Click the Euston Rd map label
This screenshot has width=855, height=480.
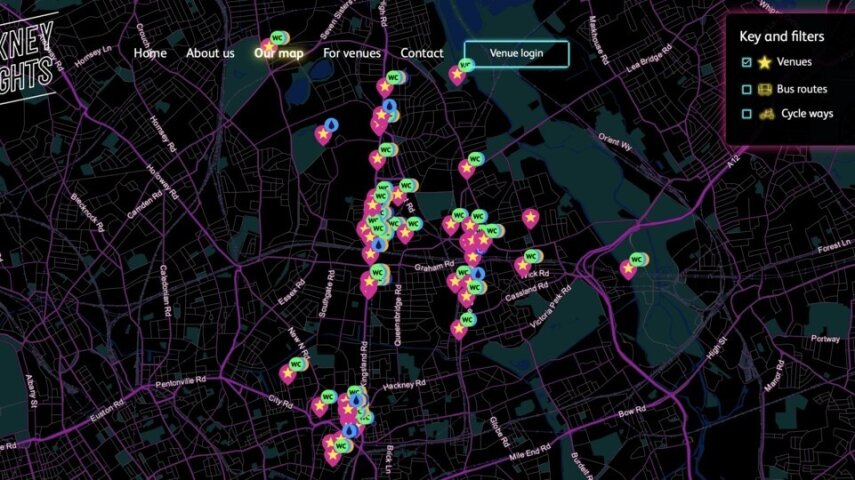tap(107, 410)
